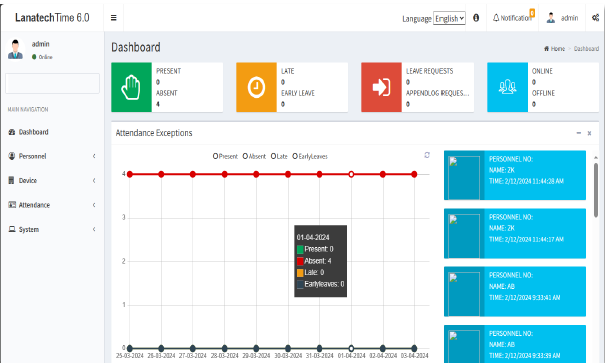Toggle the EarlyLeaves series in chart legend
605x363 pixels.
point(310,156)
